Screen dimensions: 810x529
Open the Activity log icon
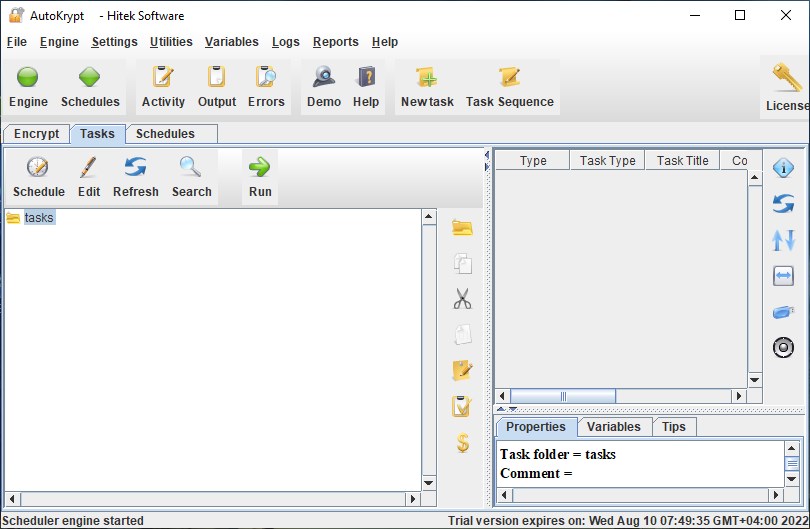(x=163, y=86)
